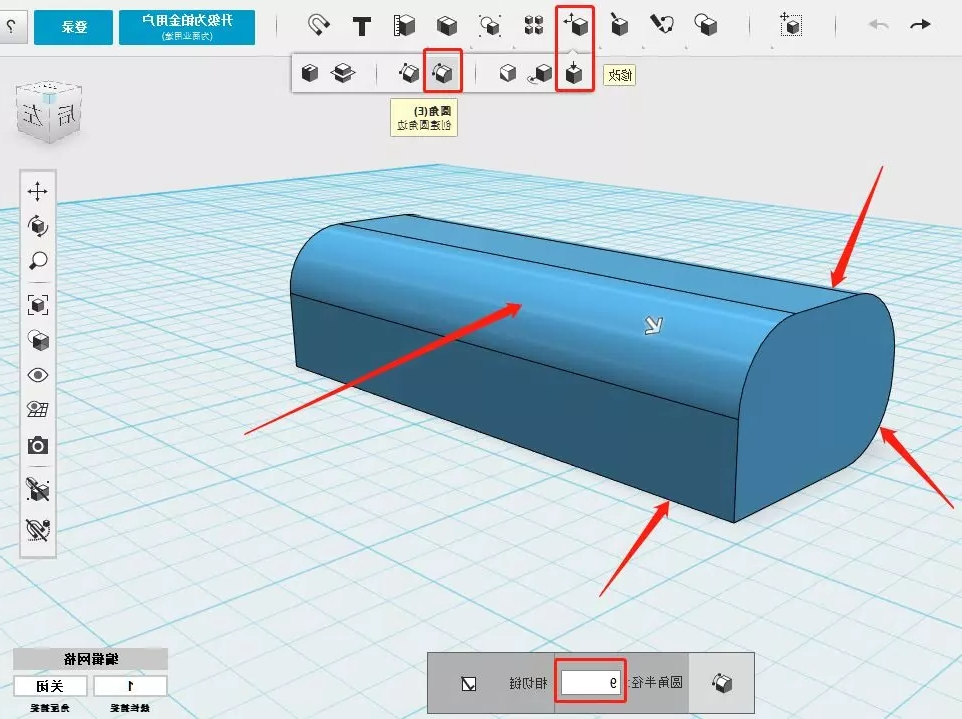Click the fillet cube icon in bottom panel
The height and width of the screenshot is (719, 962).
coord(722,683)
